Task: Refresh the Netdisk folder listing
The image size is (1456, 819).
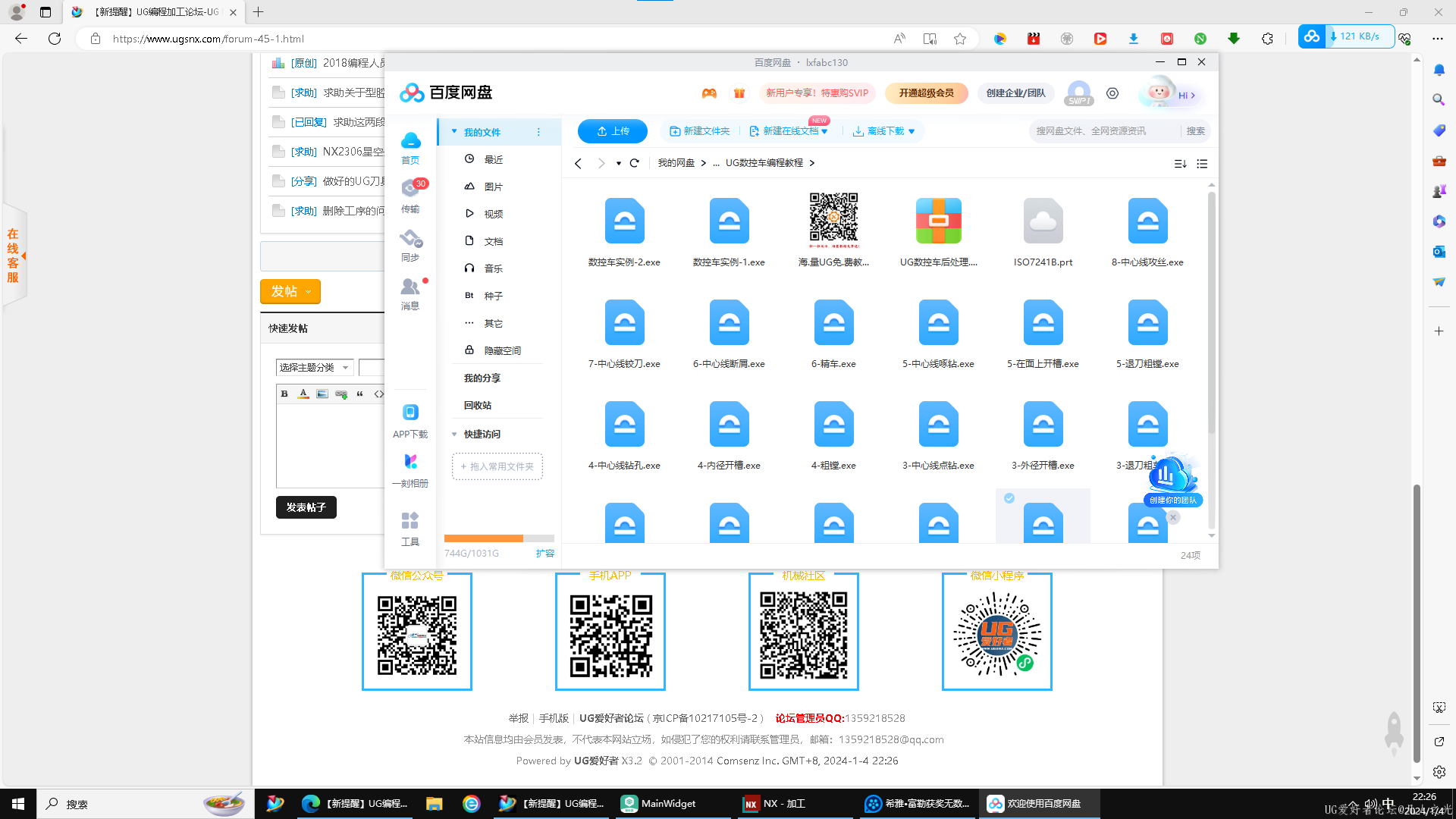Action: tap(635, 163)
